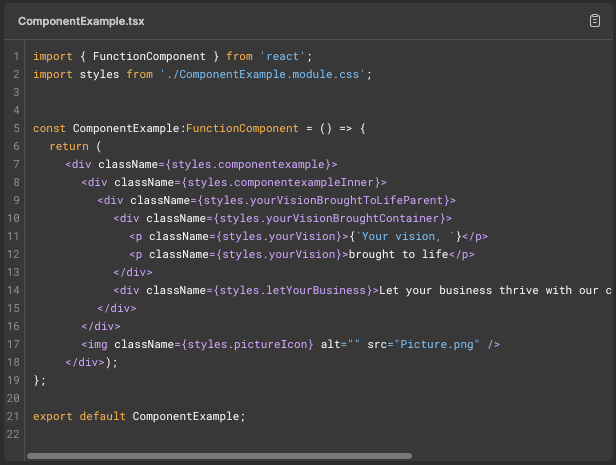Click the 'react' string on line 1

[282, 56]
